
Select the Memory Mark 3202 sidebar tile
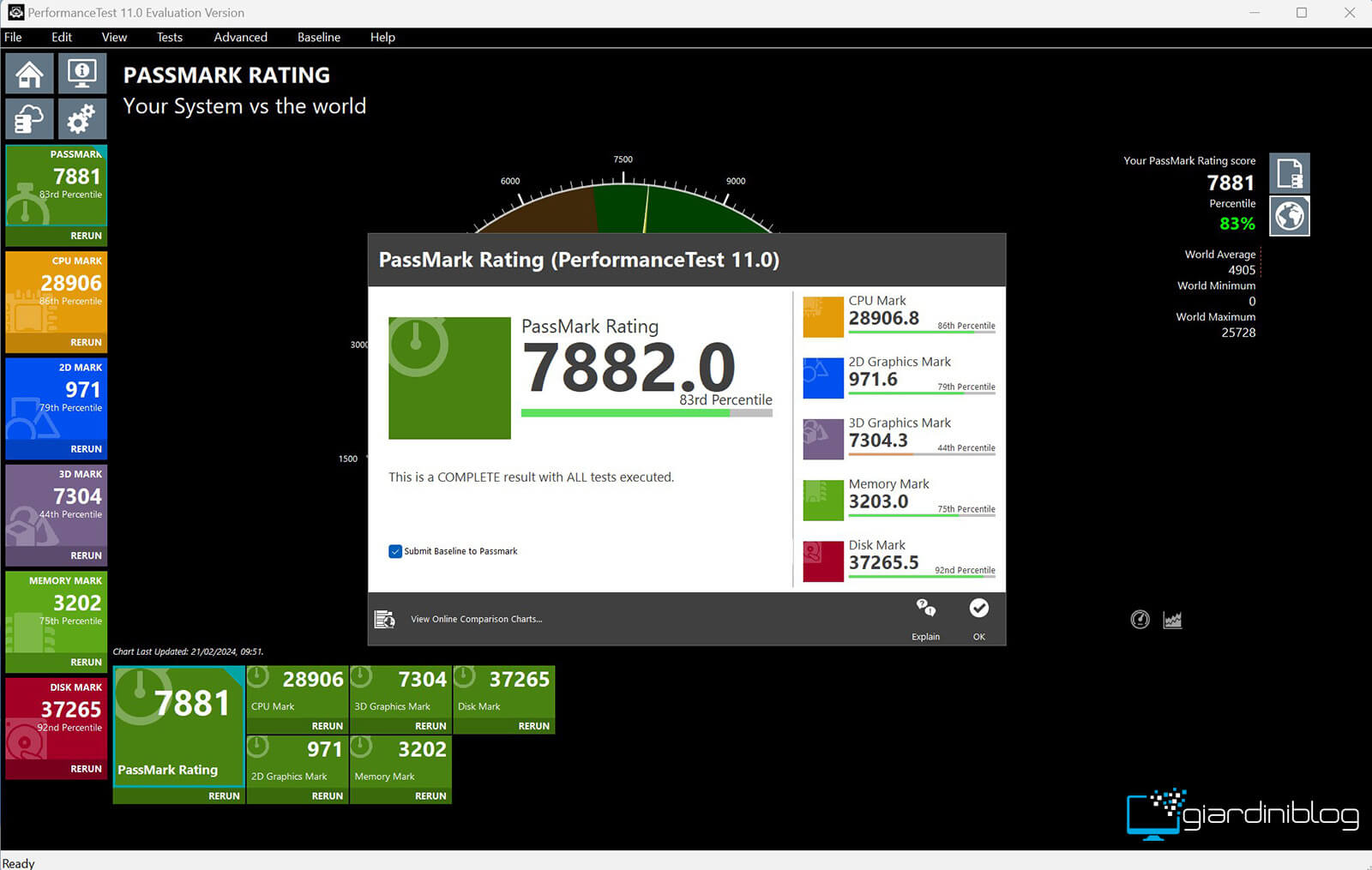click(57, 612)
